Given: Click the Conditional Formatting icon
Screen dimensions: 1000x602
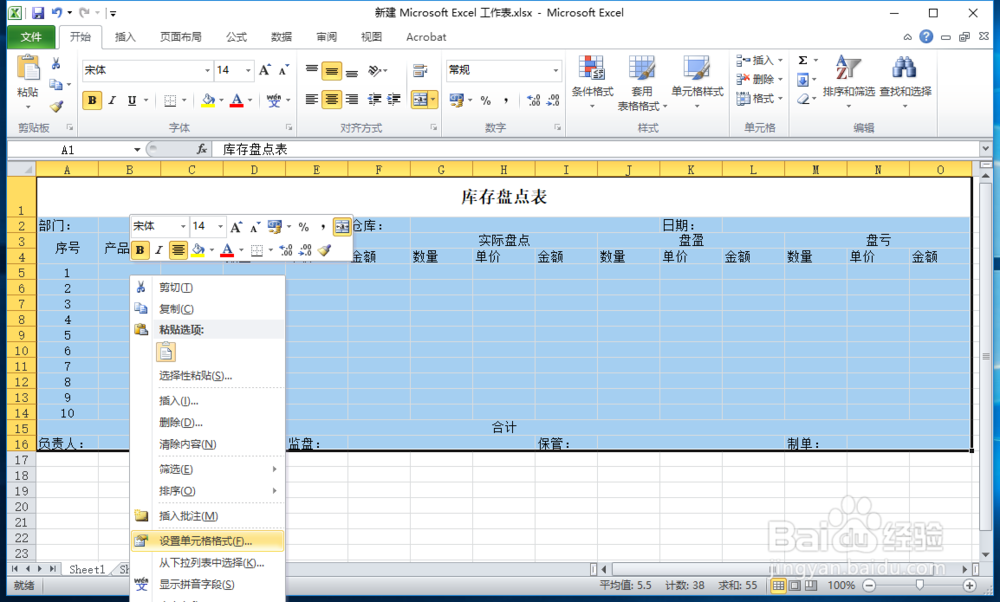Looking at the screenshot, I should coord(592,69).
